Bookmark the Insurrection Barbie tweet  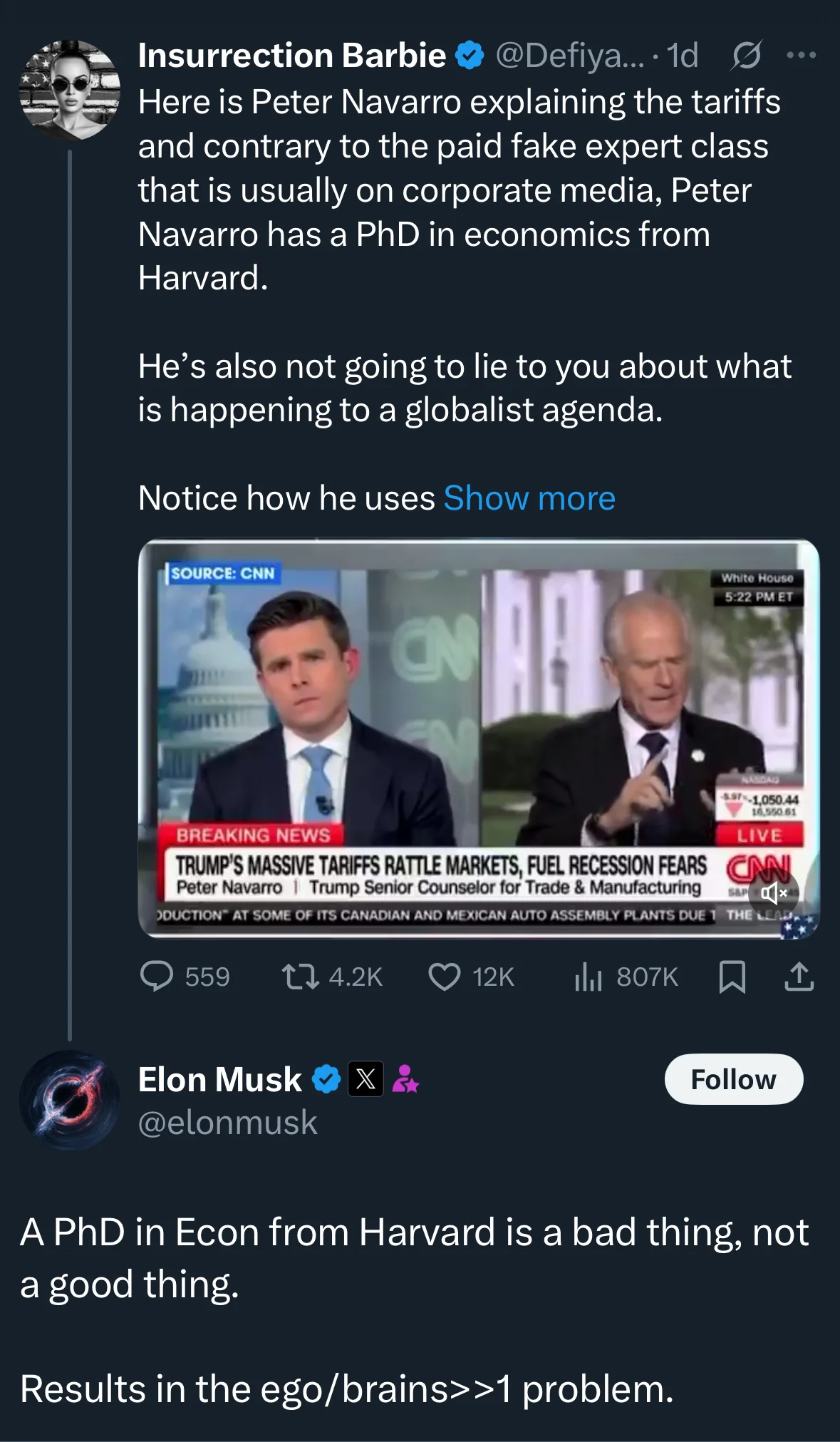732,976
